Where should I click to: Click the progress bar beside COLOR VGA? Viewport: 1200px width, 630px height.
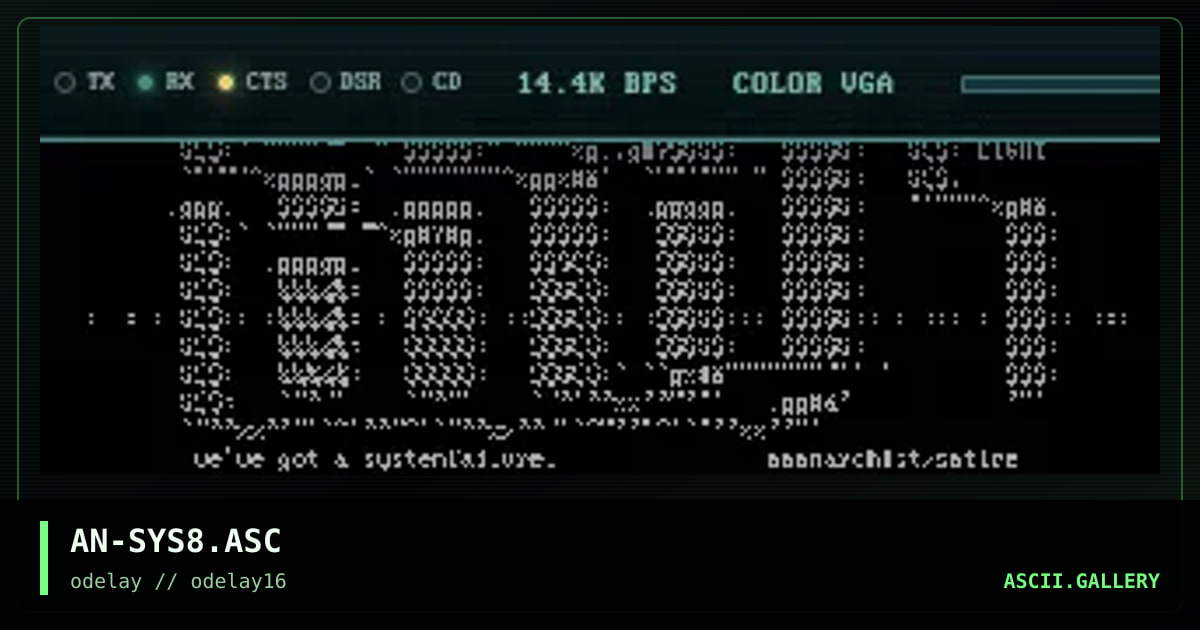tap(1060, 84)
